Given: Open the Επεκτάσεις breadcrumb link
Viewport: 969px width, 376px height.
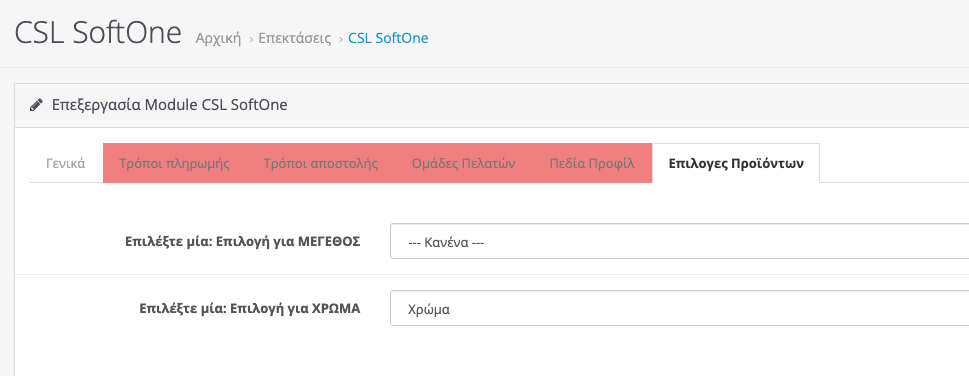Looking at the screenshot, I should pos(295,38).
